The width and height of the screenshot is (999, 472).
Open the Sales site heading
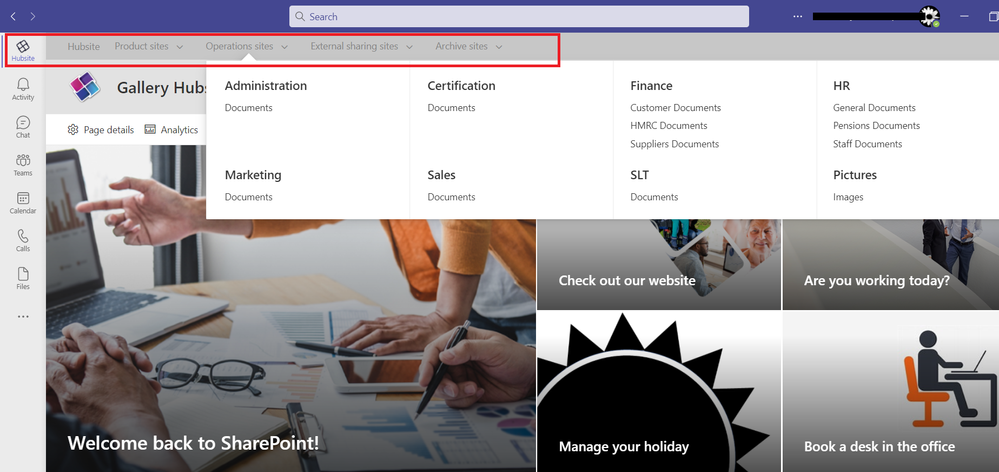(442, 175)
